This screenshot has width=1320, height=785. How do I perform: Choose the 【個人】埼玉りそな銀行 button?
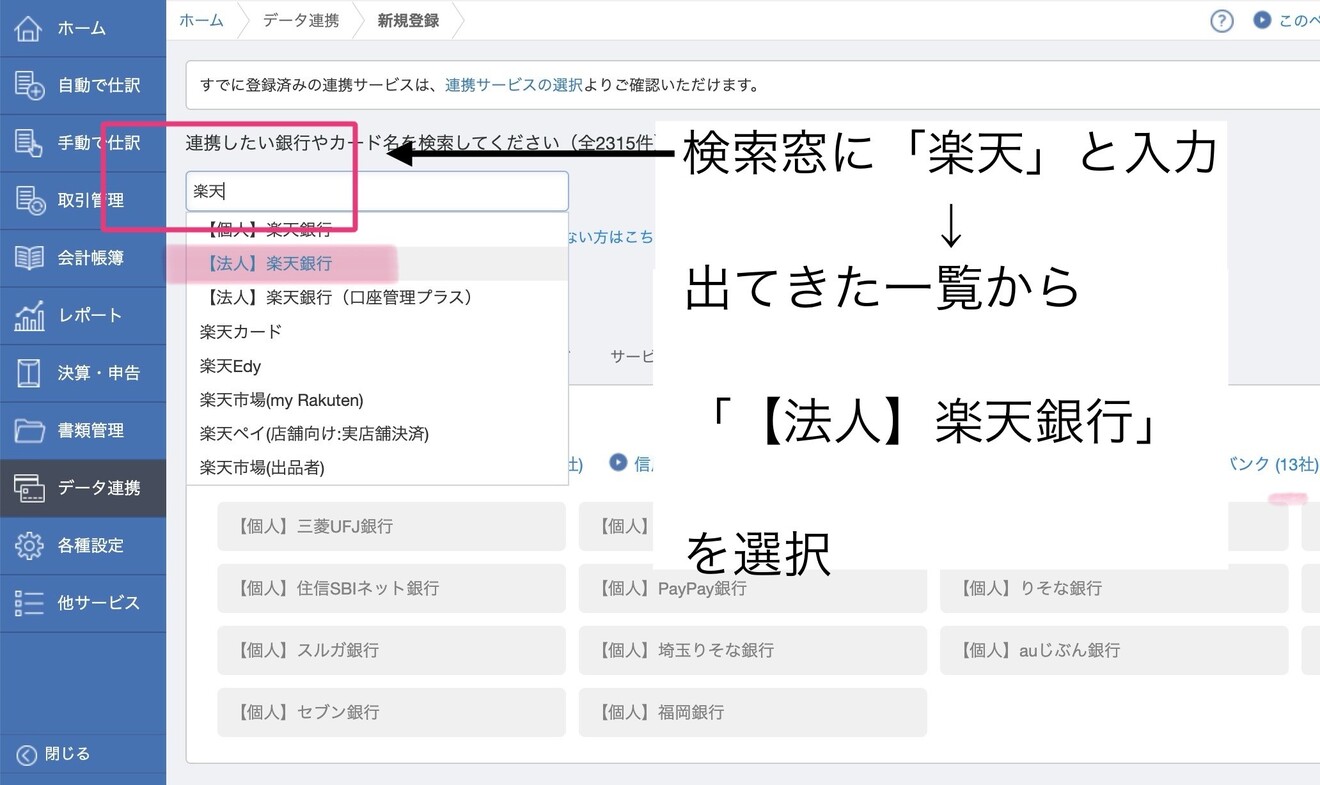(x=753, y=650)
